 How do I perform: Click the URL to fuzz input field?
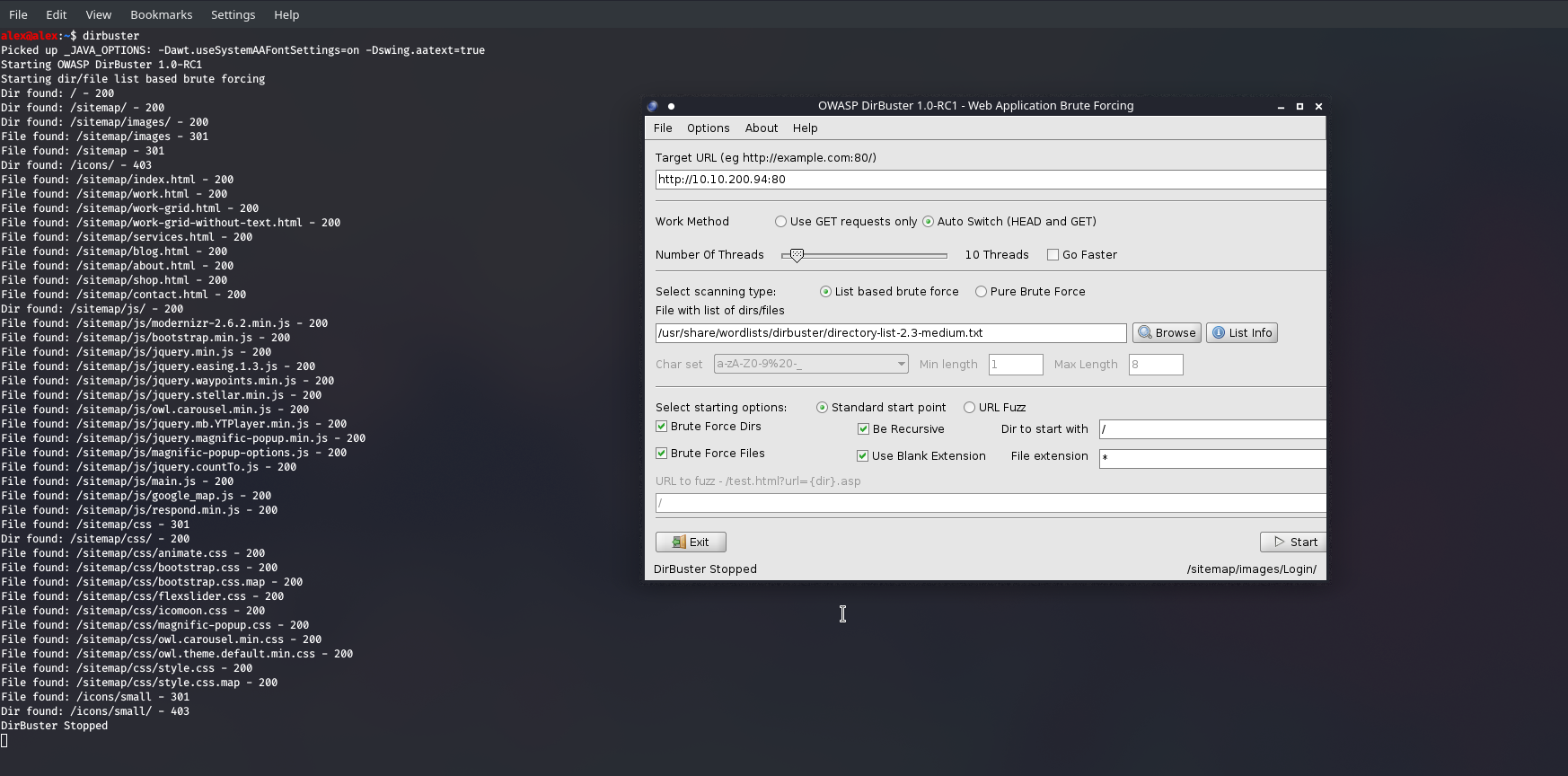pyautogui.click(x=991, y=504)
